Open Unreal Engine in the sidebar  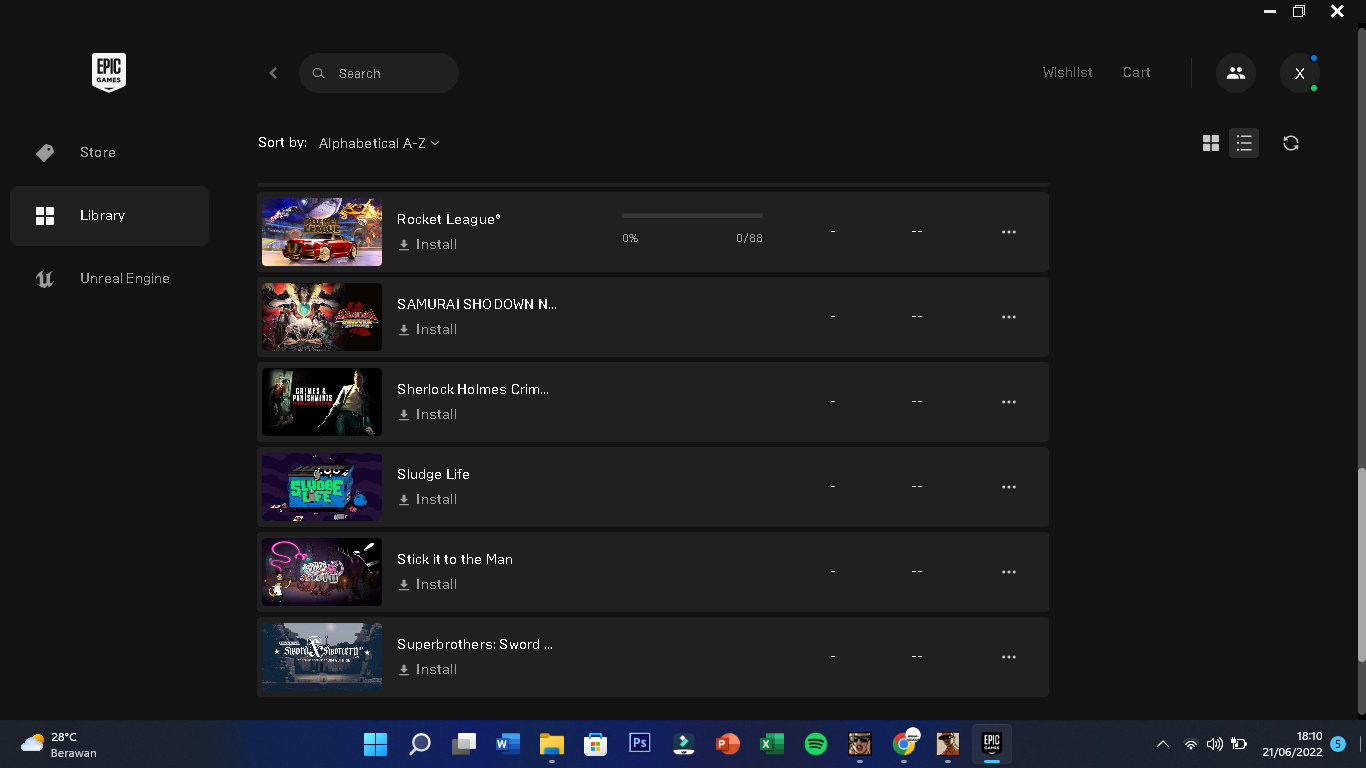click(109, 278)
